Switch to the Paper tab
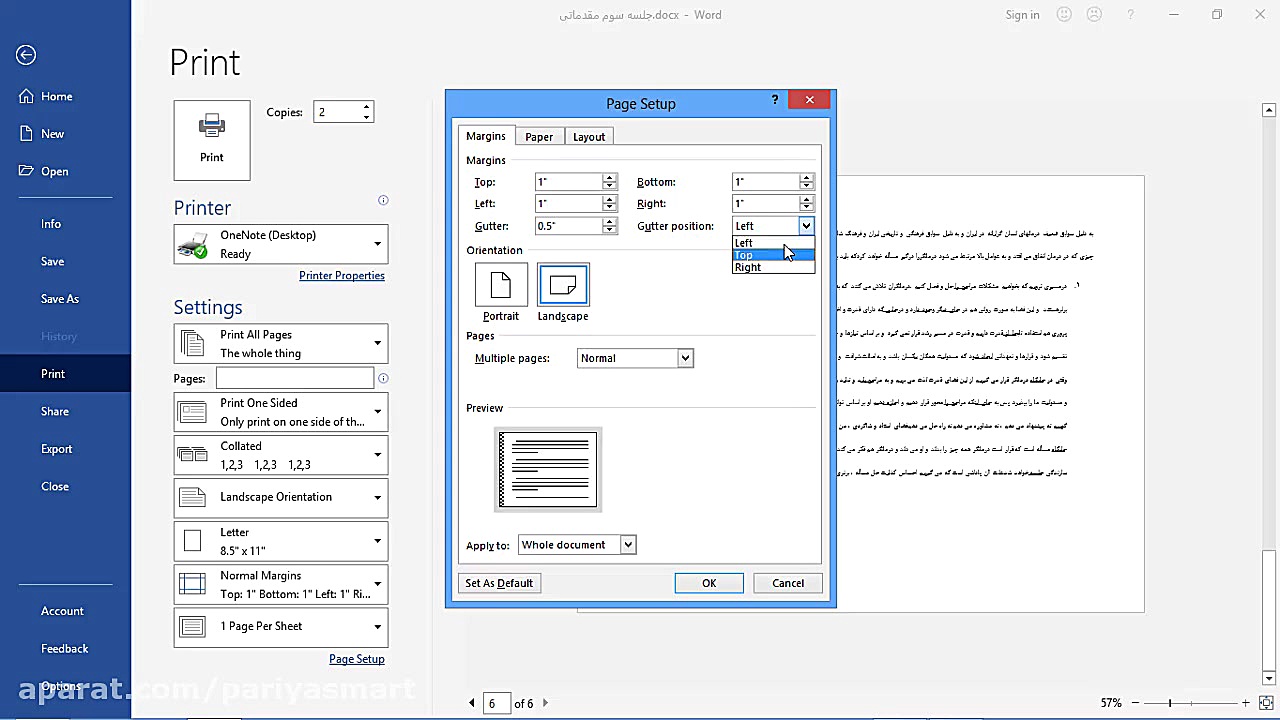Viewport: 1280px width, 720px height. (x=539, y=137)
